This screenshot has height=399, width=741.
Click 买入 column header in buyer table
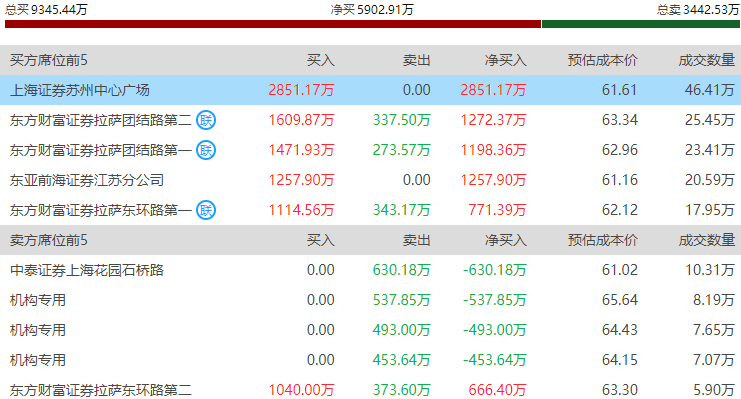pyautogui.click(x=320, y=60)
